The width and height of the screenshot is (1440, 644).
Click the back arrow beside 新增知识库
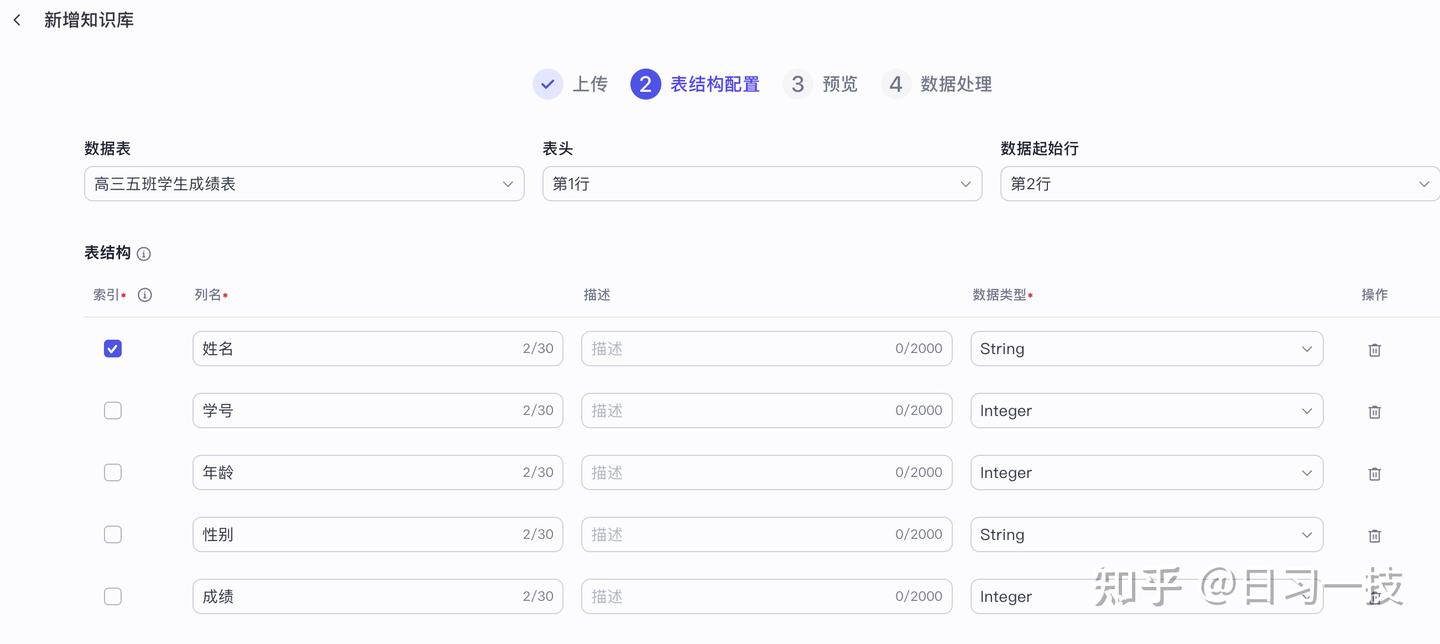(x=17, y=20)
